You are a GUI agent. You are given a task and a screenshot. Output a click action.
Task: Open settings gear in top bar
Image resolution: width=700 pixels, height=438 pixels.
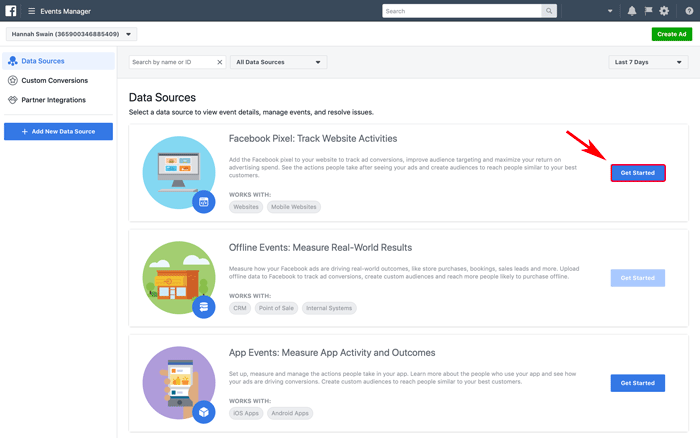pos(664,11)
